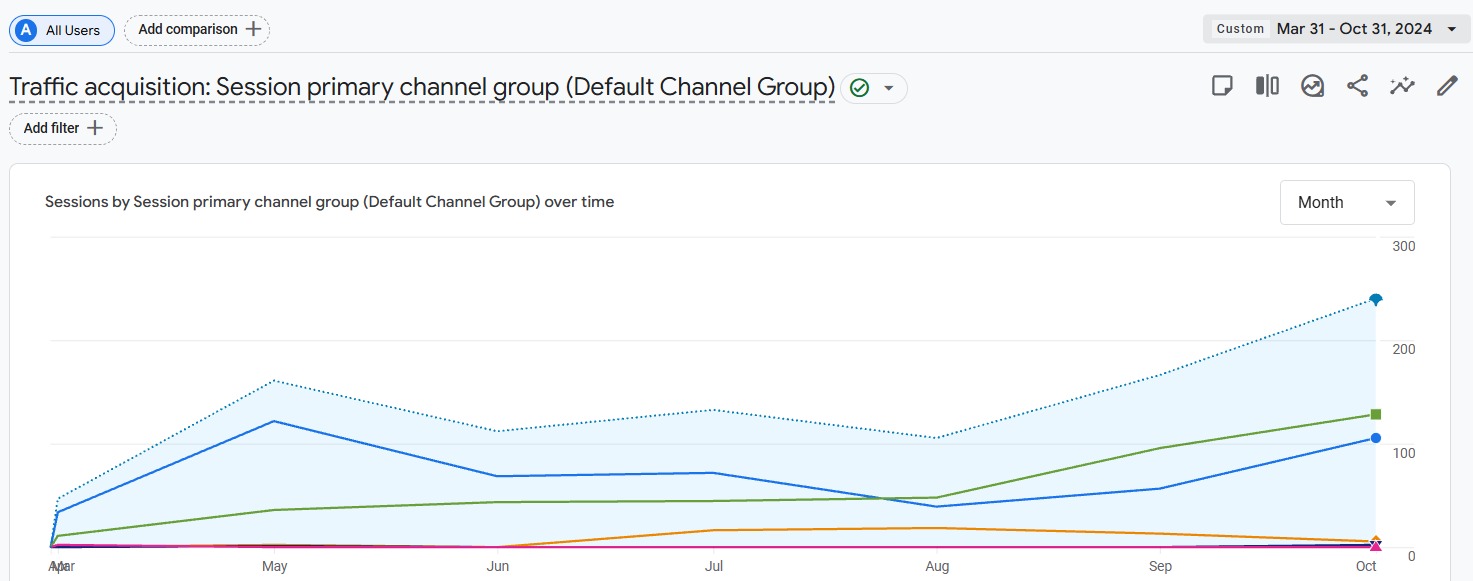Expand the data quality status arrow
This screenshot has height=581, width=1473.
point(888,88)
